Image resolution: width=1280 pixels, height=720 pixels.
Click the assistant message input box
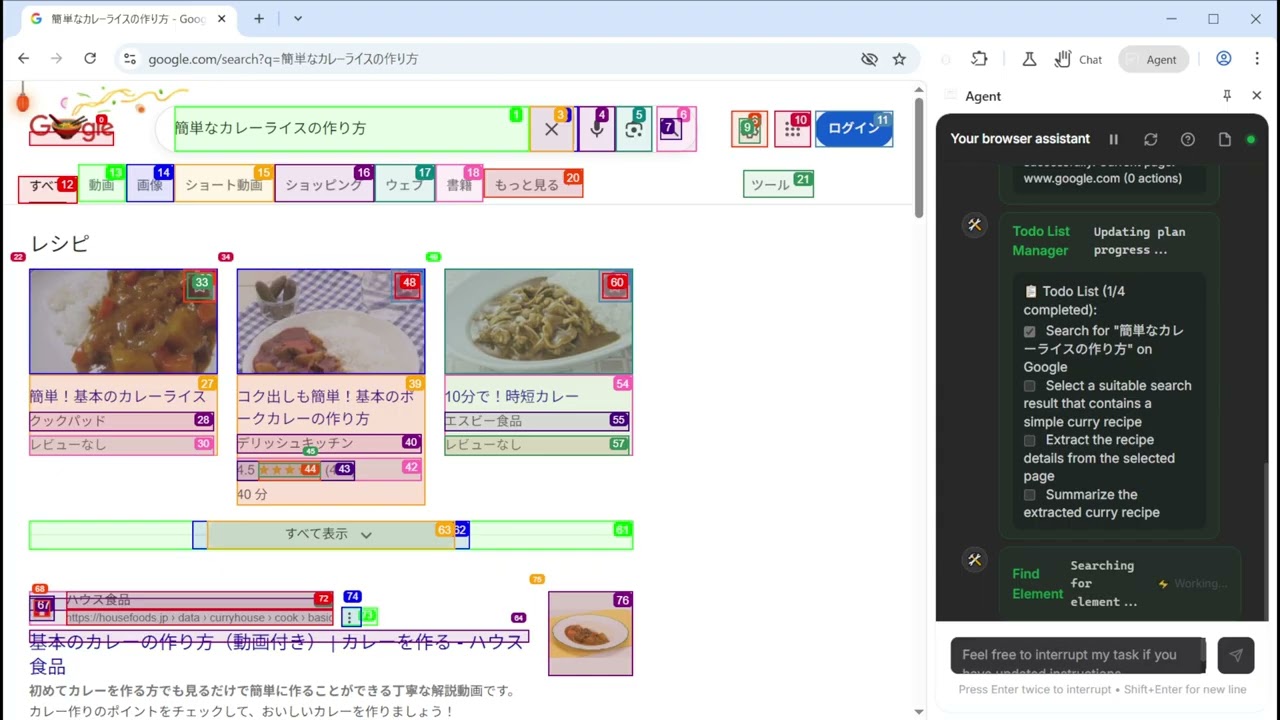pyautogui.click(x=1078, y=655)
